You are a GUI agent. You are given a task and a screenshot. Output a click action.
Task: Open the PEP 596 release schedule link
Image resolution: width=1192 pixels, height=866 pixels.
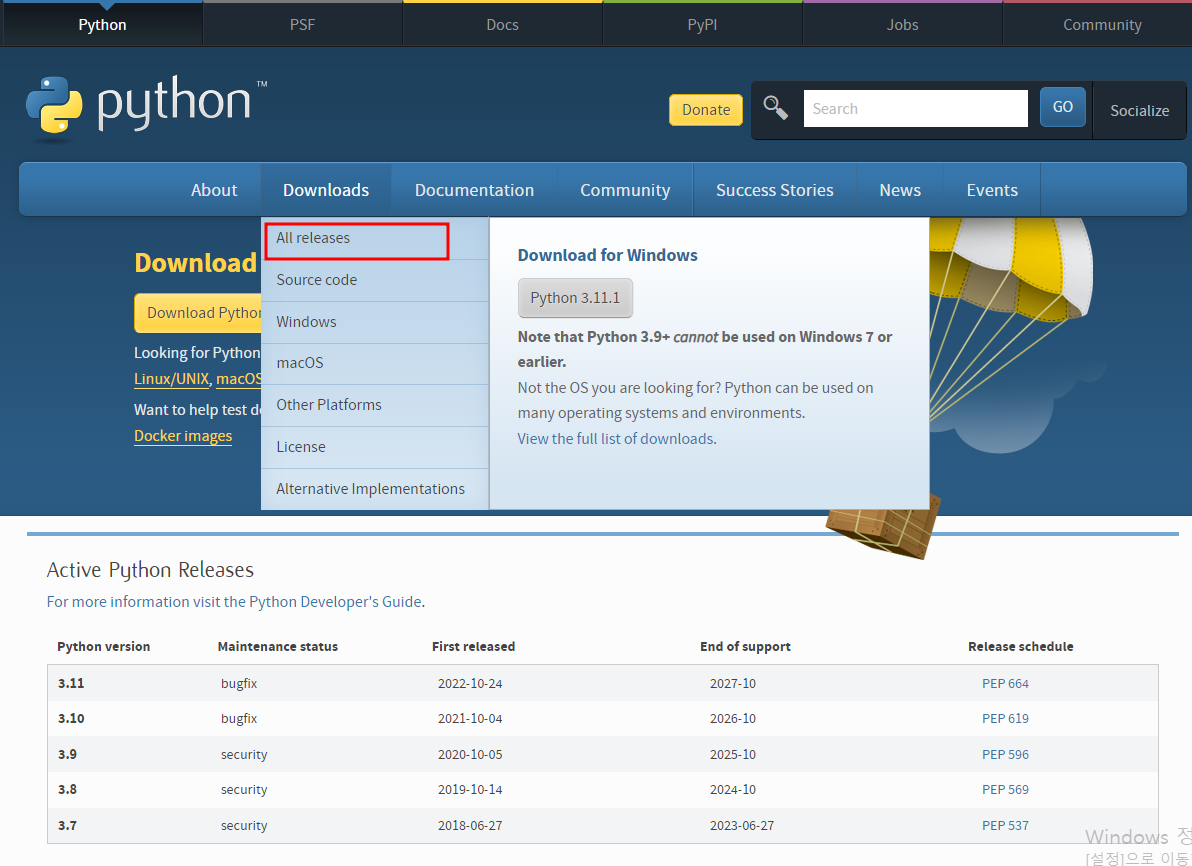click(x=1005, y=754)
